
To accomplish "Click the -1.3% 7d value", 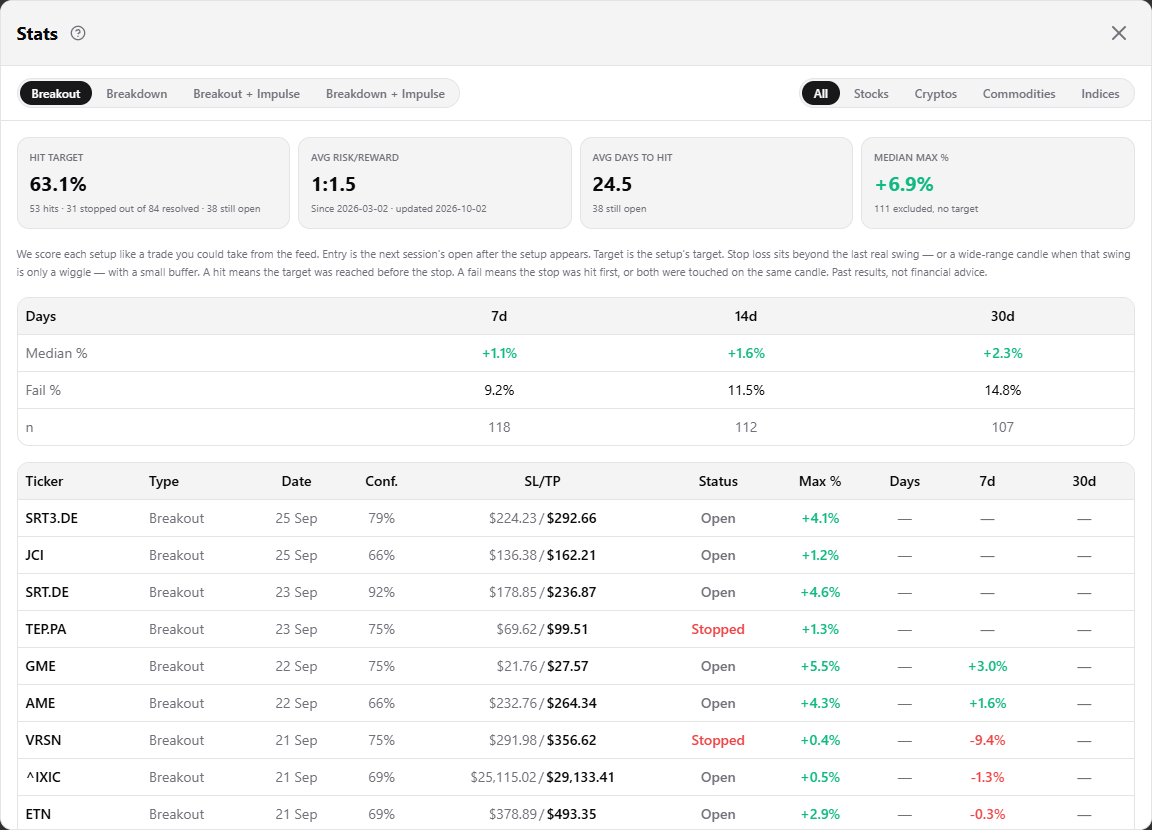I will tap(987, 777).
